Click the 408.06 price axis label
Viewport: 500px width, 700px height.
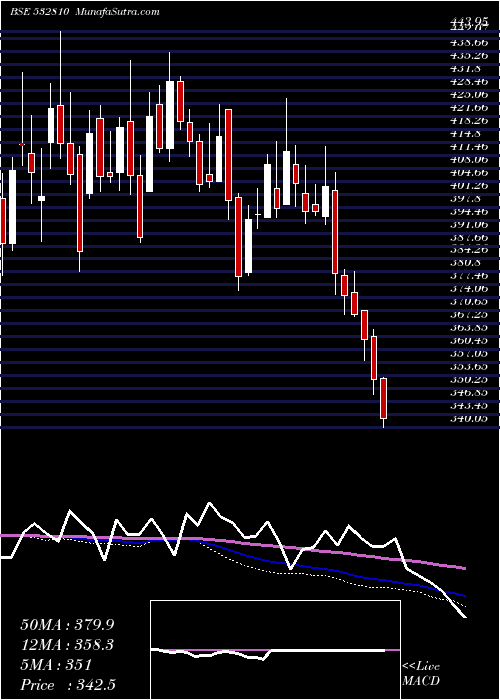tap(467, 159)
